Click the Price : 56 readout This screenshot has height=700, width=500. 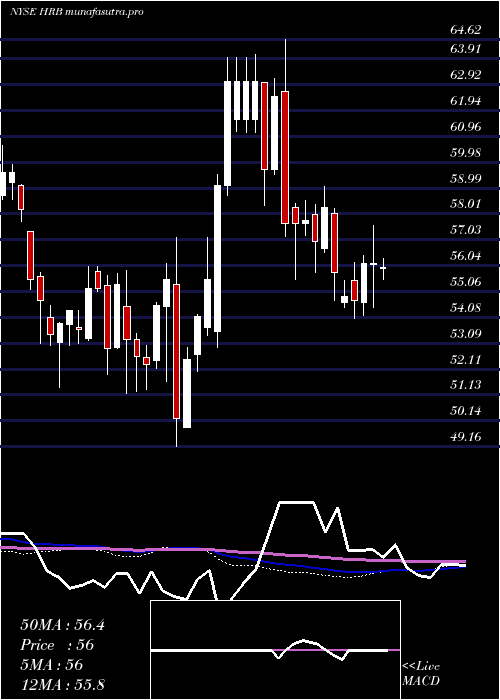tap(57, 645)
